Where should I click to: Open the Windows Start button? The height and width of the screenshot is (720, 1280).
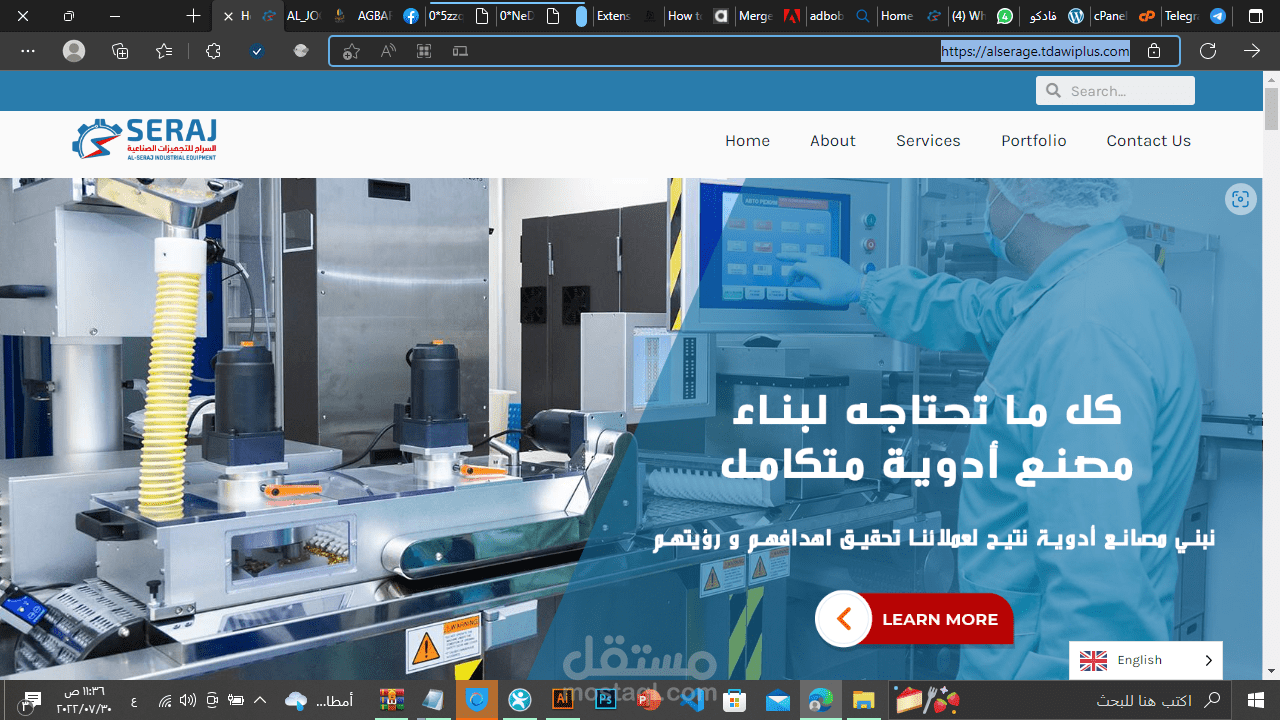pos(1256,700)
